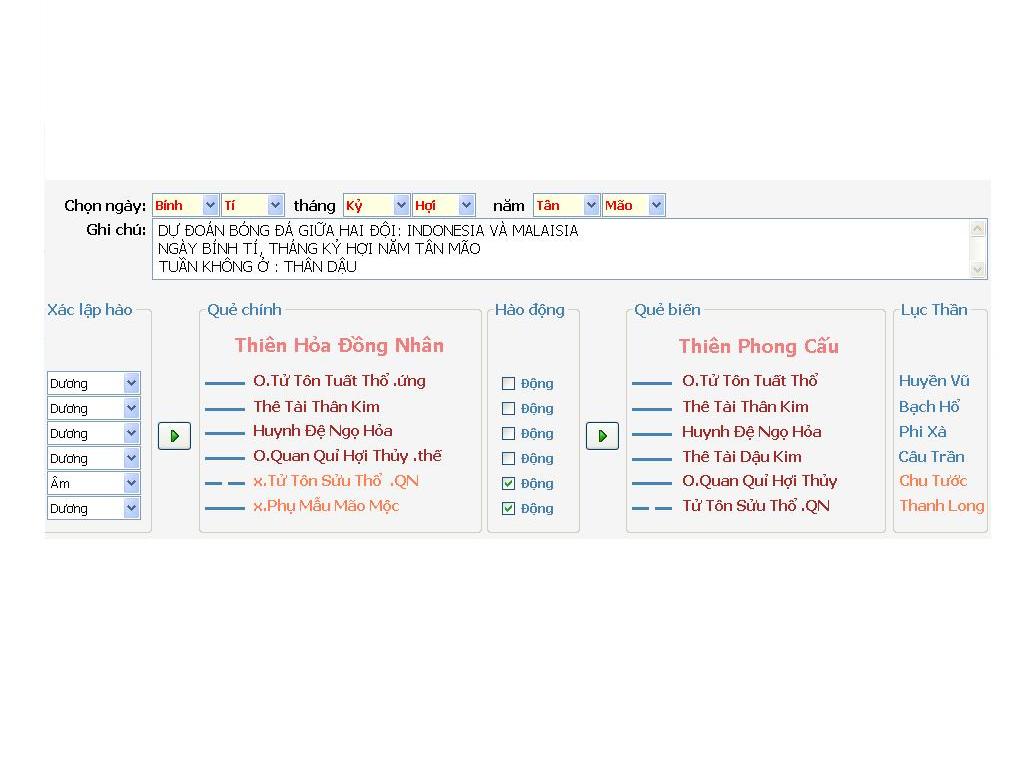
Task: Expand the Hợi month branch dropdown
Action: point(466,205)
